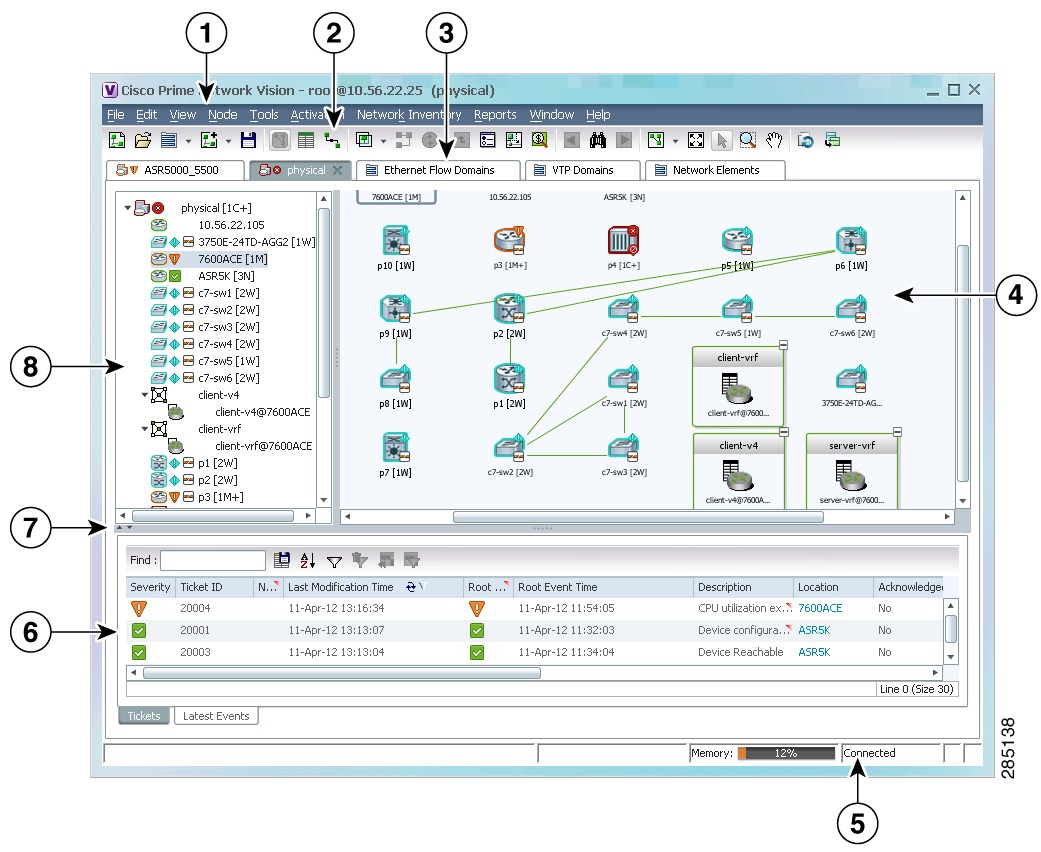1041x852 pixels.
Task: Switch to the Ethernet Flow Domains tab
Action: click(438, 170)
